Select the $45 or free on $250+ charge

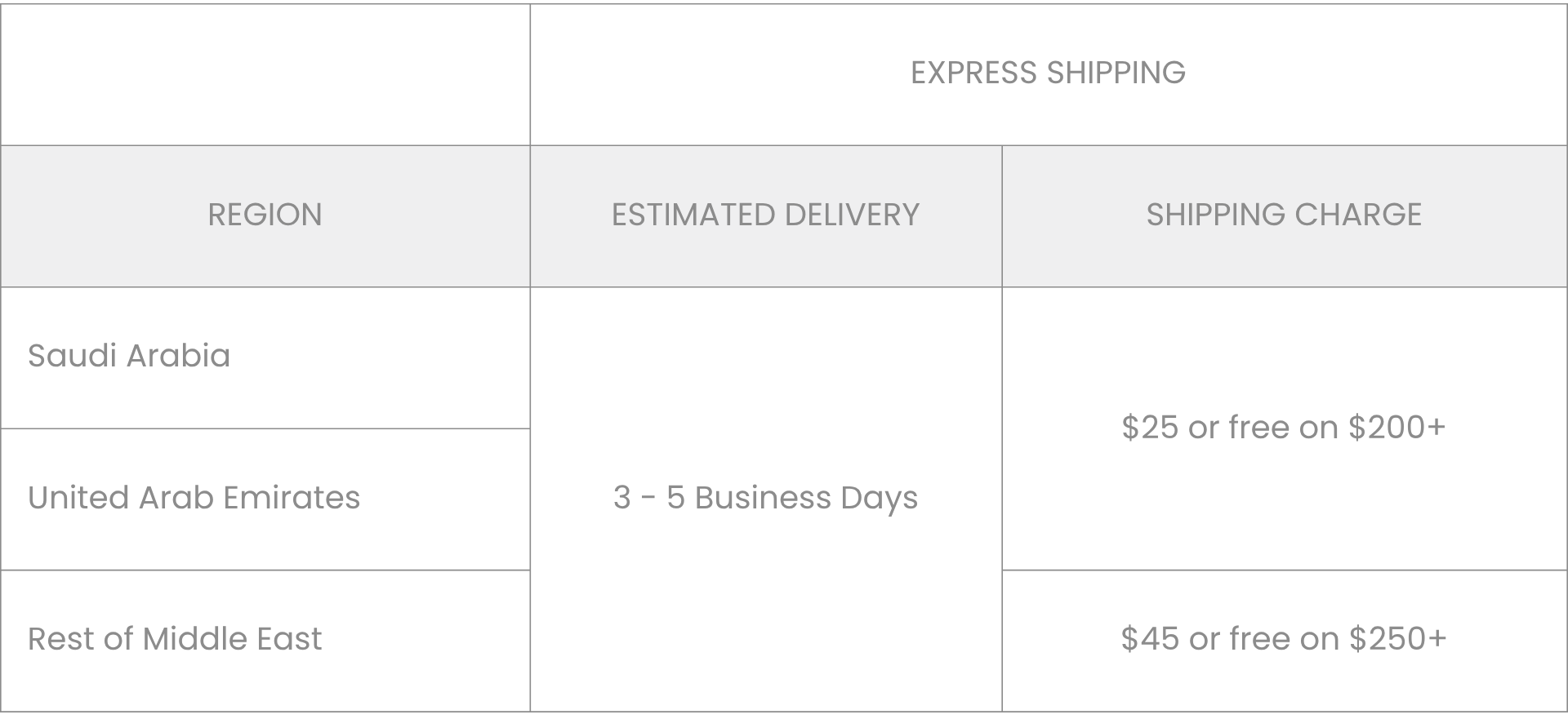pos(1284,639)
